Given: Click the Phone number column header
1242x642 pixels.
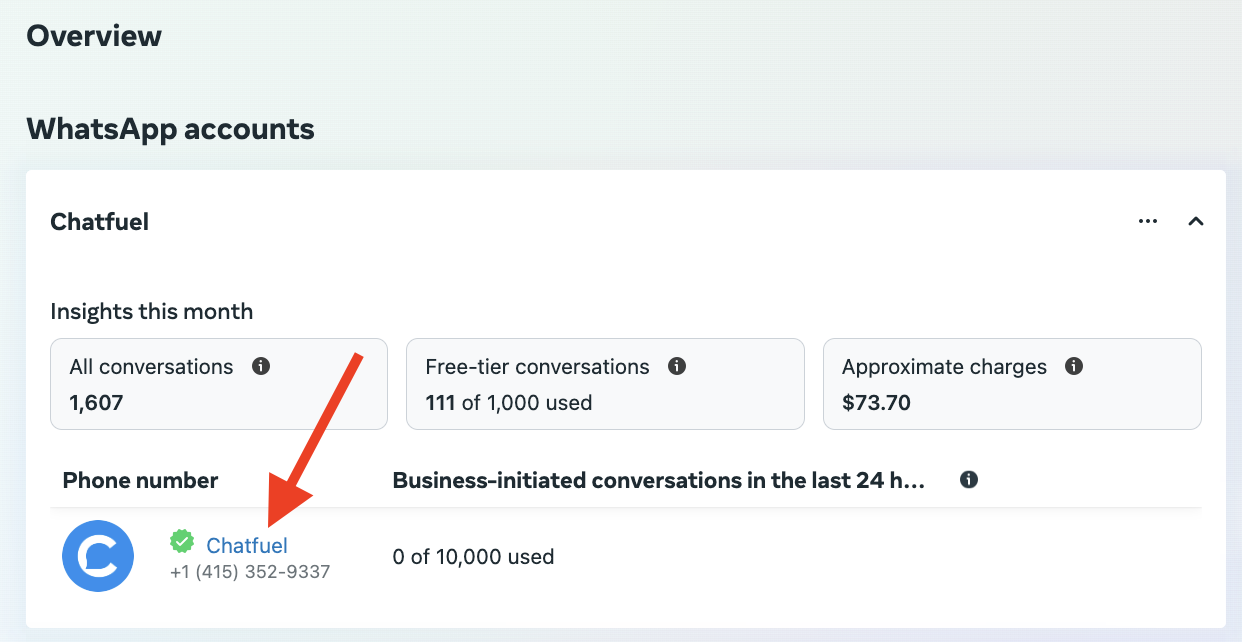Looking at the screenshot, I should [140, 481].
